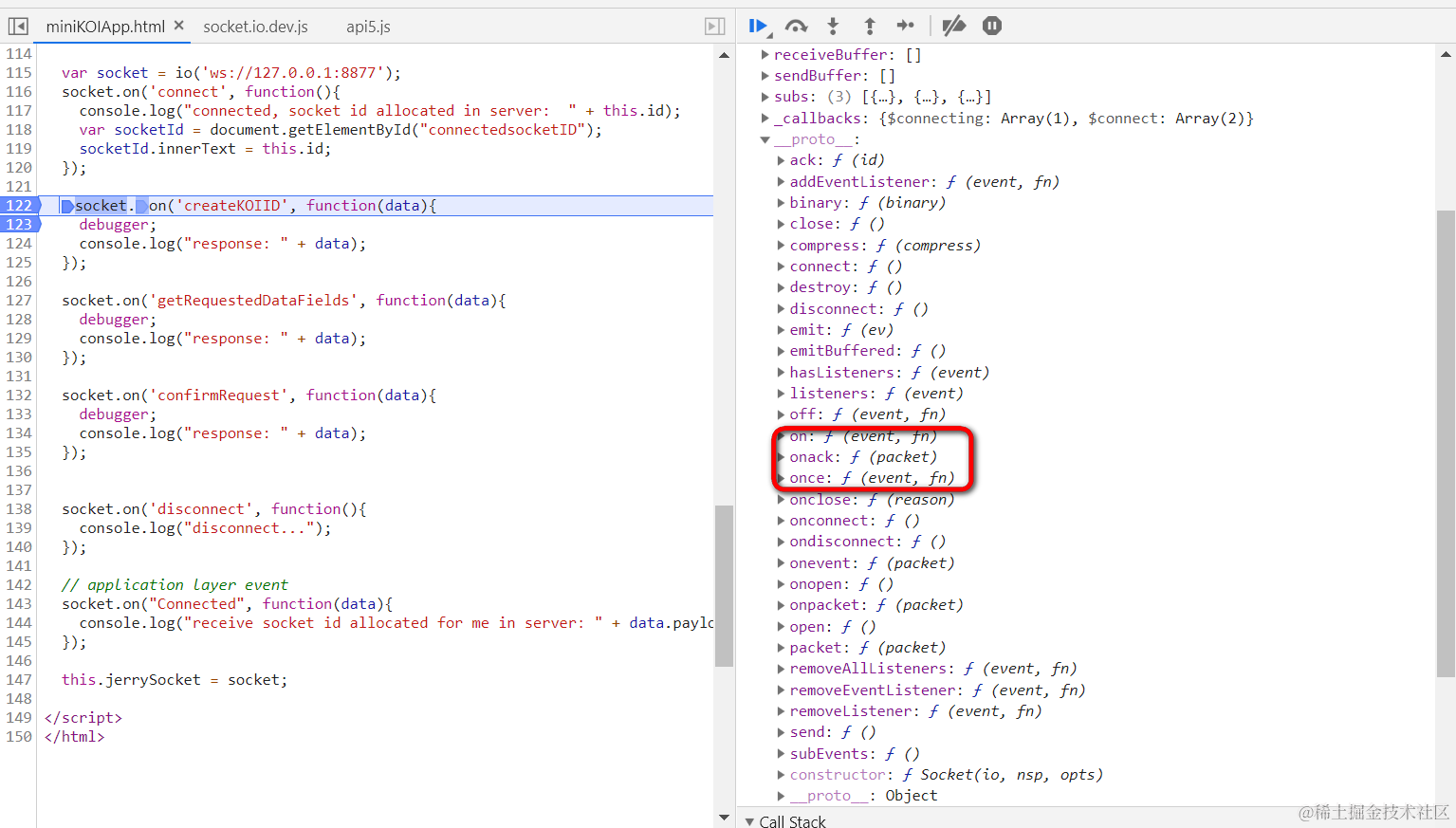
Task: Toggle the file navigator sidebar
Action: coord(18,27)
